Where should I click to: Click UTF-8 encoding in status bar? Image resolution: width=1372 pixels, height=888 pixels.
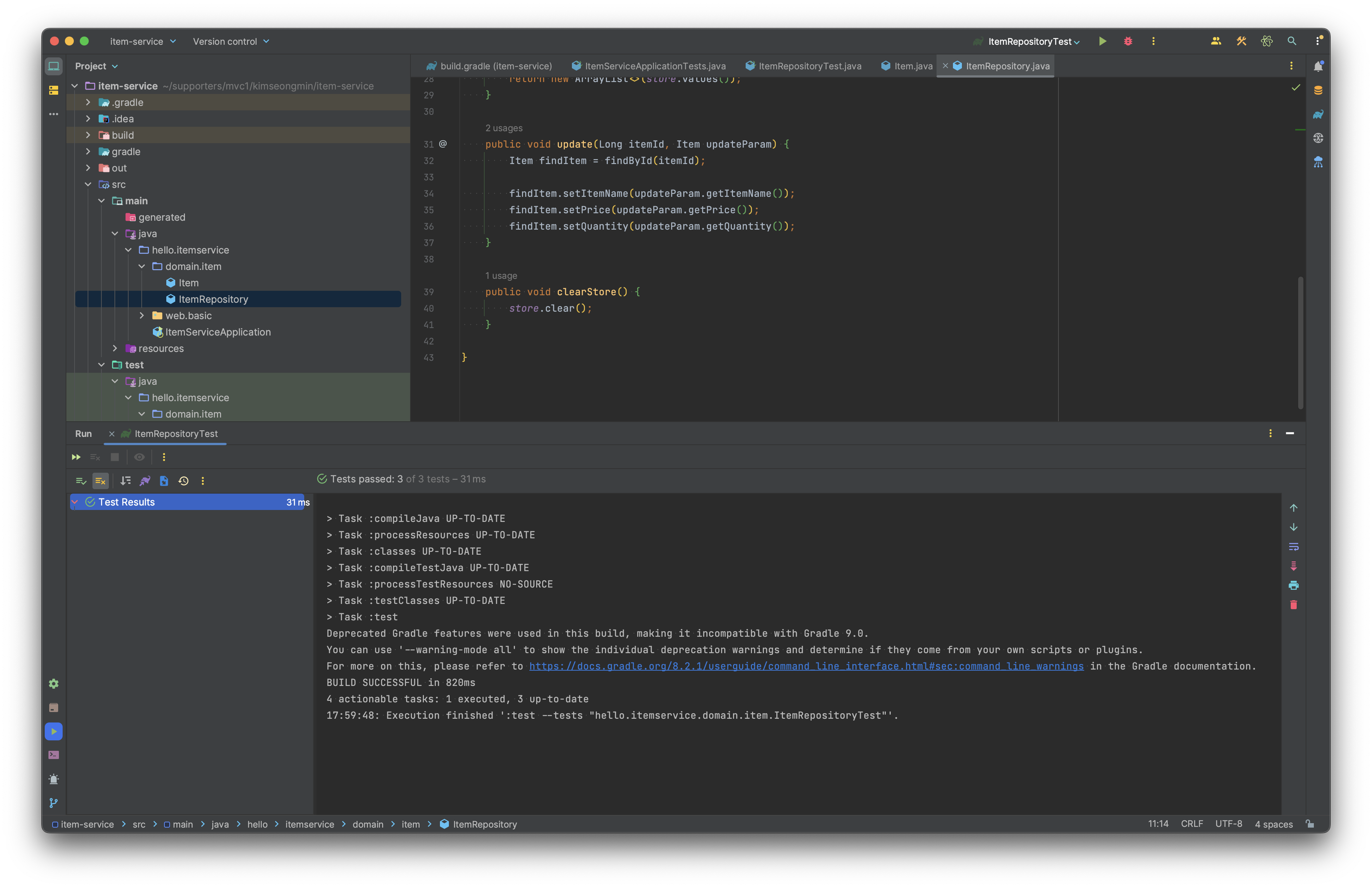(x=1228, y=824)
